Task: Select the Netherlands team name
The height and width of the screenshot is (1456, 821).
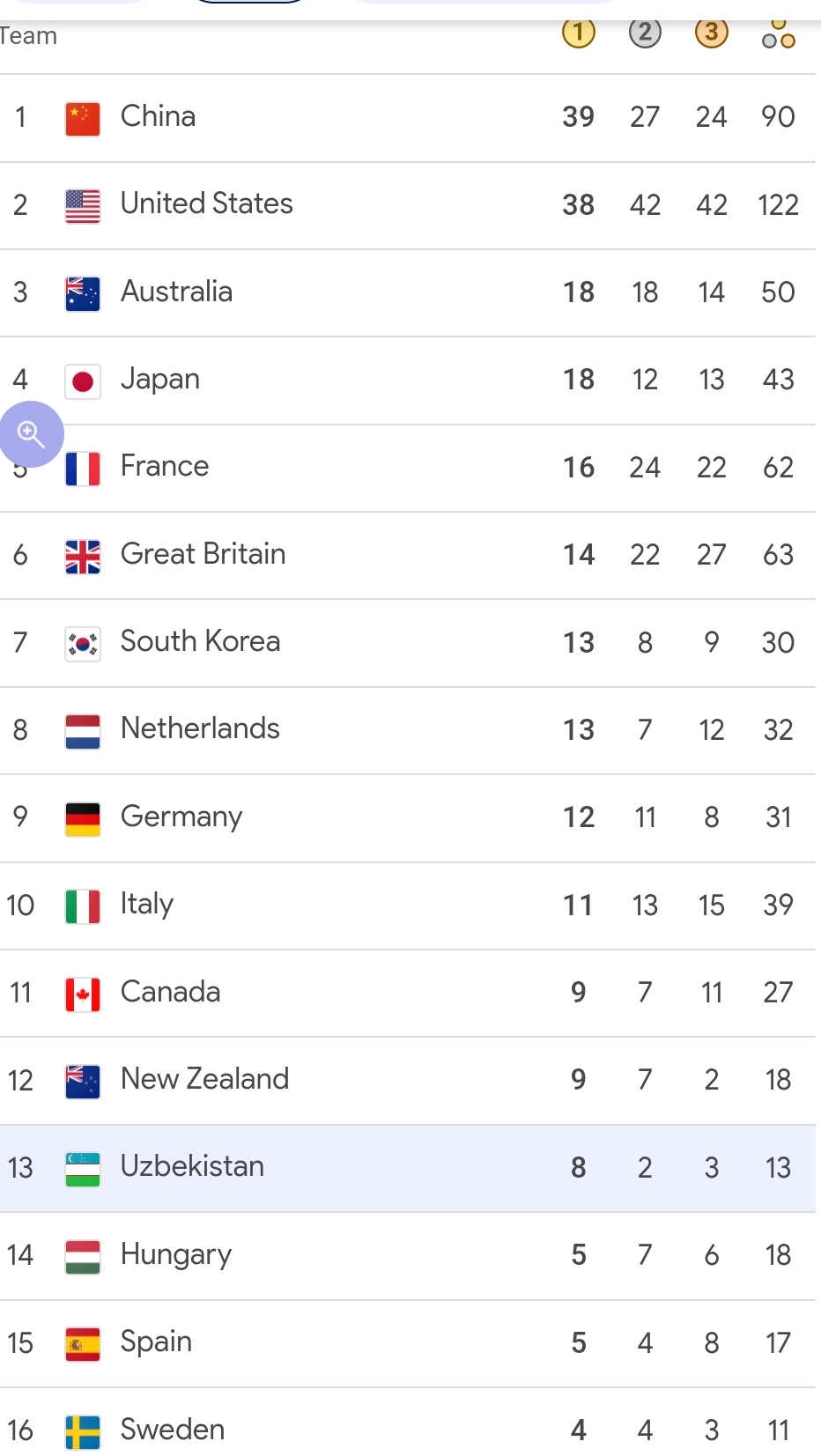Action: pyautogui.click(x=200, y=729)
